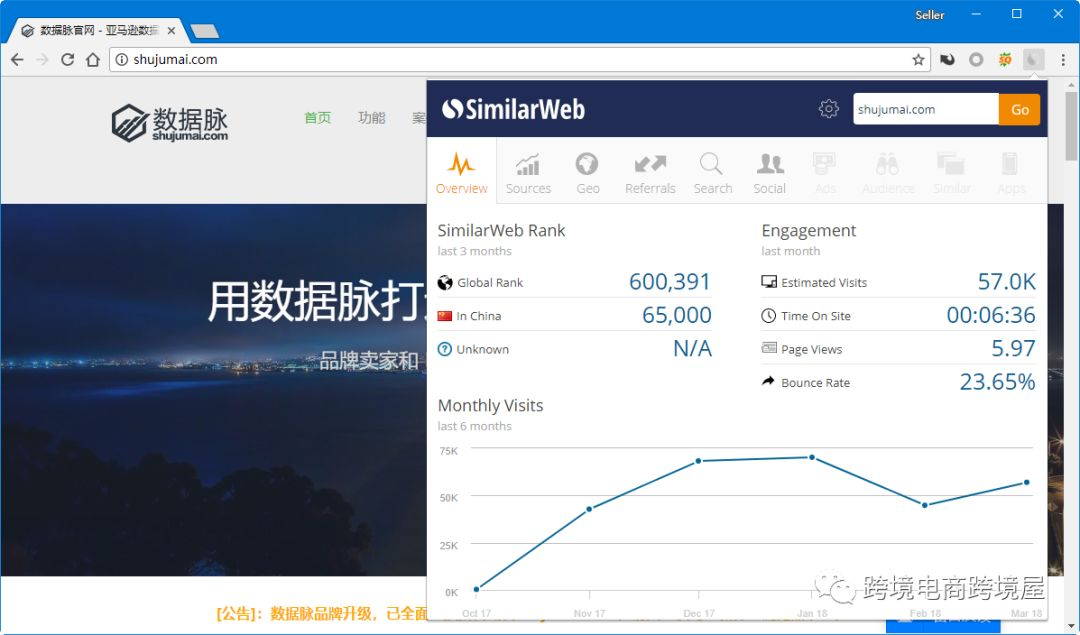This screenshot has height=635, width=1080.
Task: Click the Feb 18 data point on chart
Action: point(924,505)
